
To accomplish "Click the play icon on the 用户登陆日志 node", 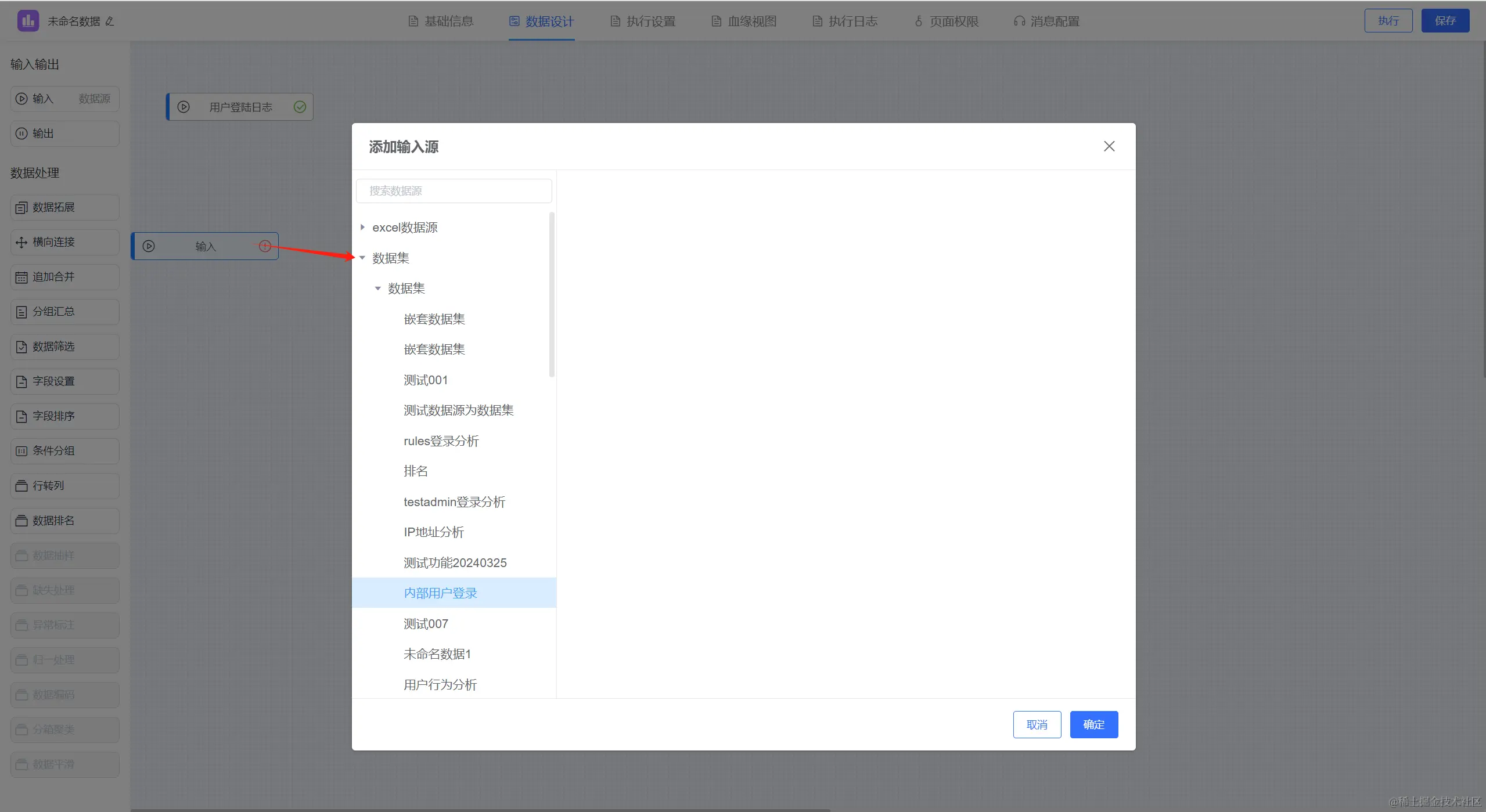I will coord(183,107).
